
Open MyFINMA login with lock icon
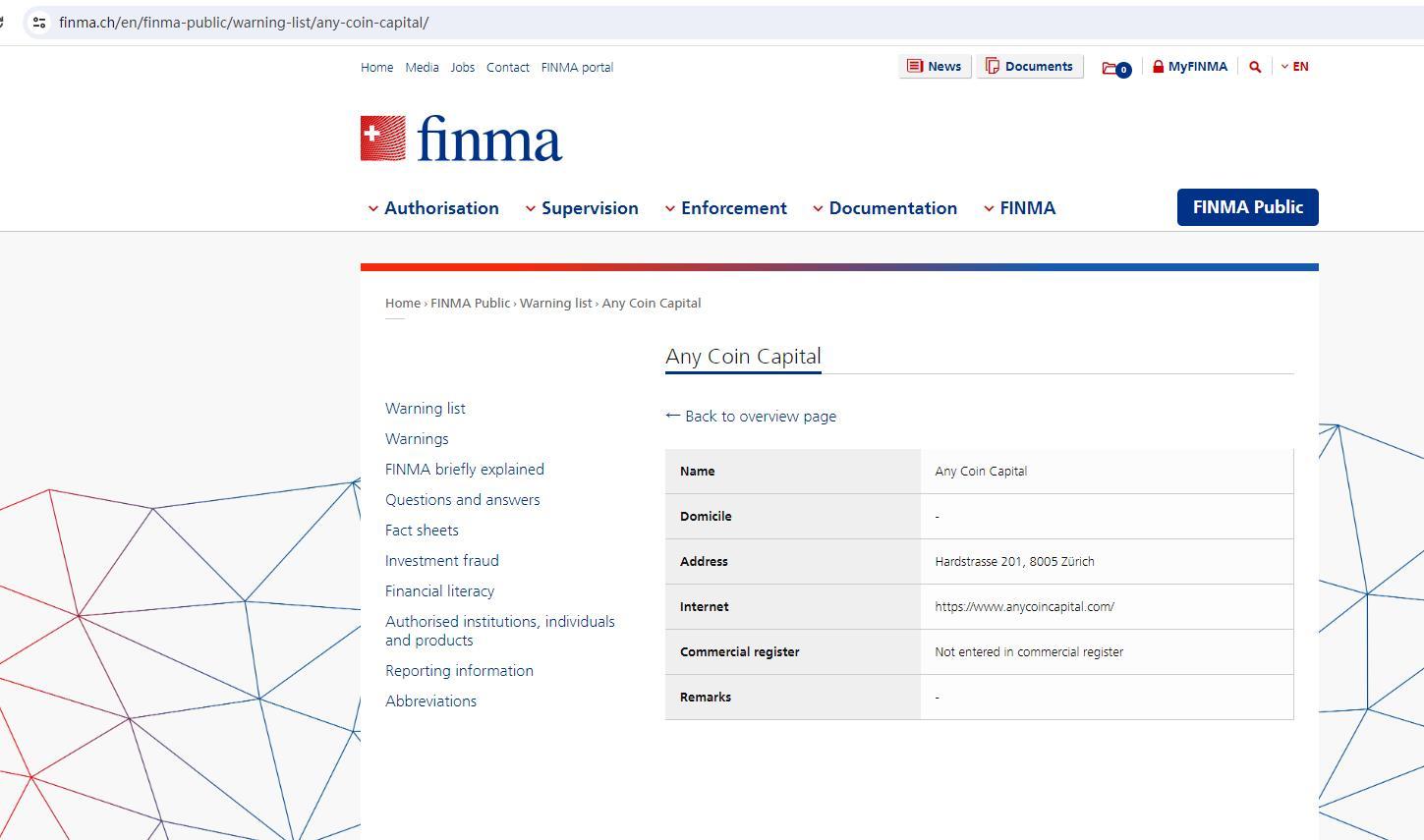point(1189,67)
